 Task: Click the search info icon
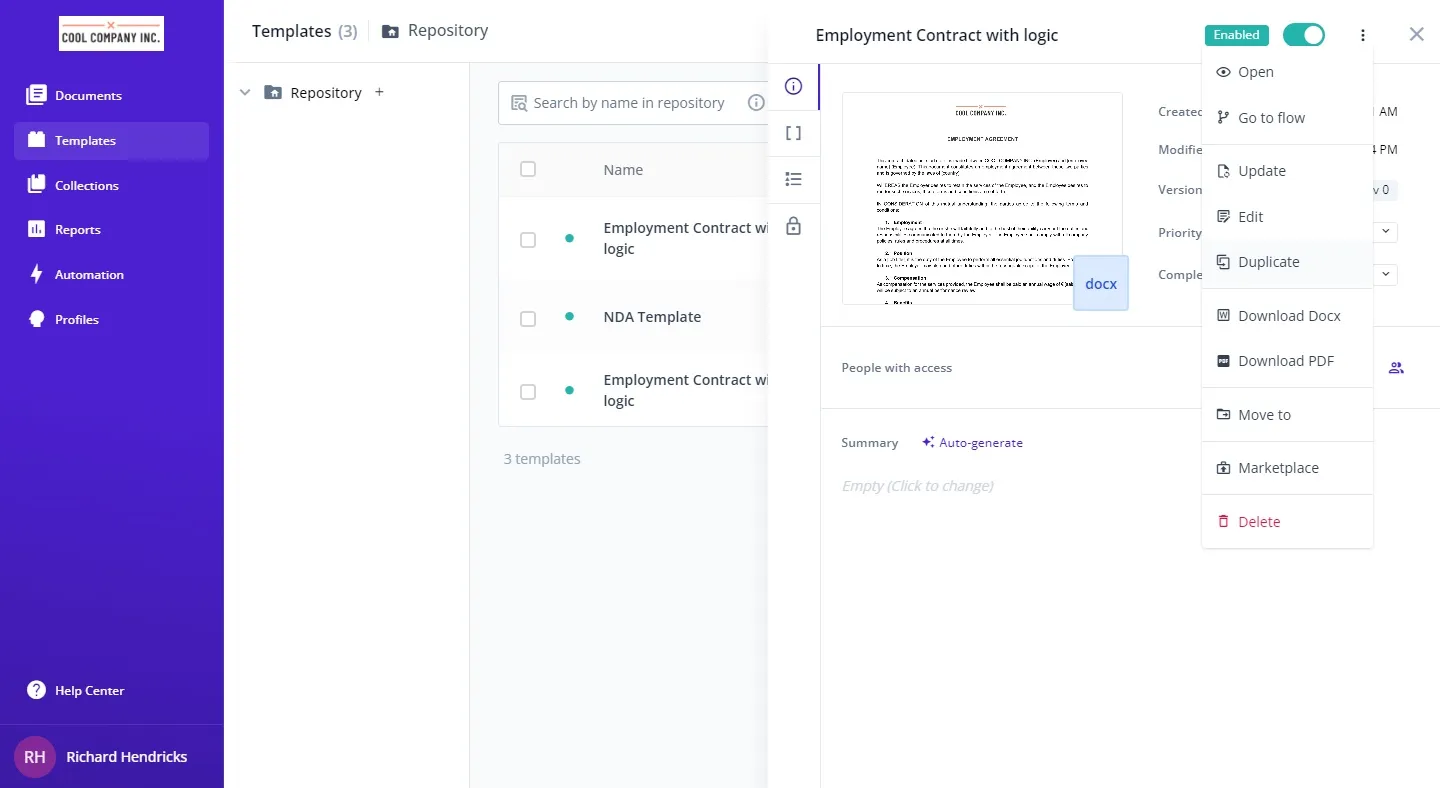pos(756,102)
